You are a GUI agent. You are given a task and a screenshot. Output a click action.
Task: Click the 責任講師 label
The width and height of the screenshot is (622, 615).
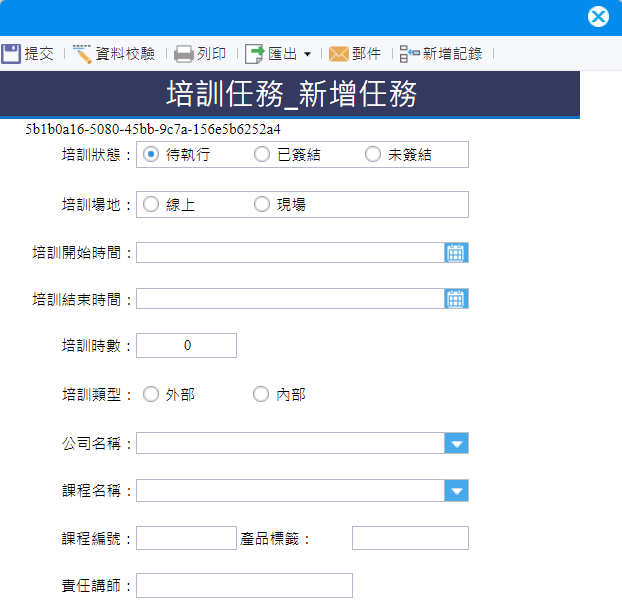[96, 586]
